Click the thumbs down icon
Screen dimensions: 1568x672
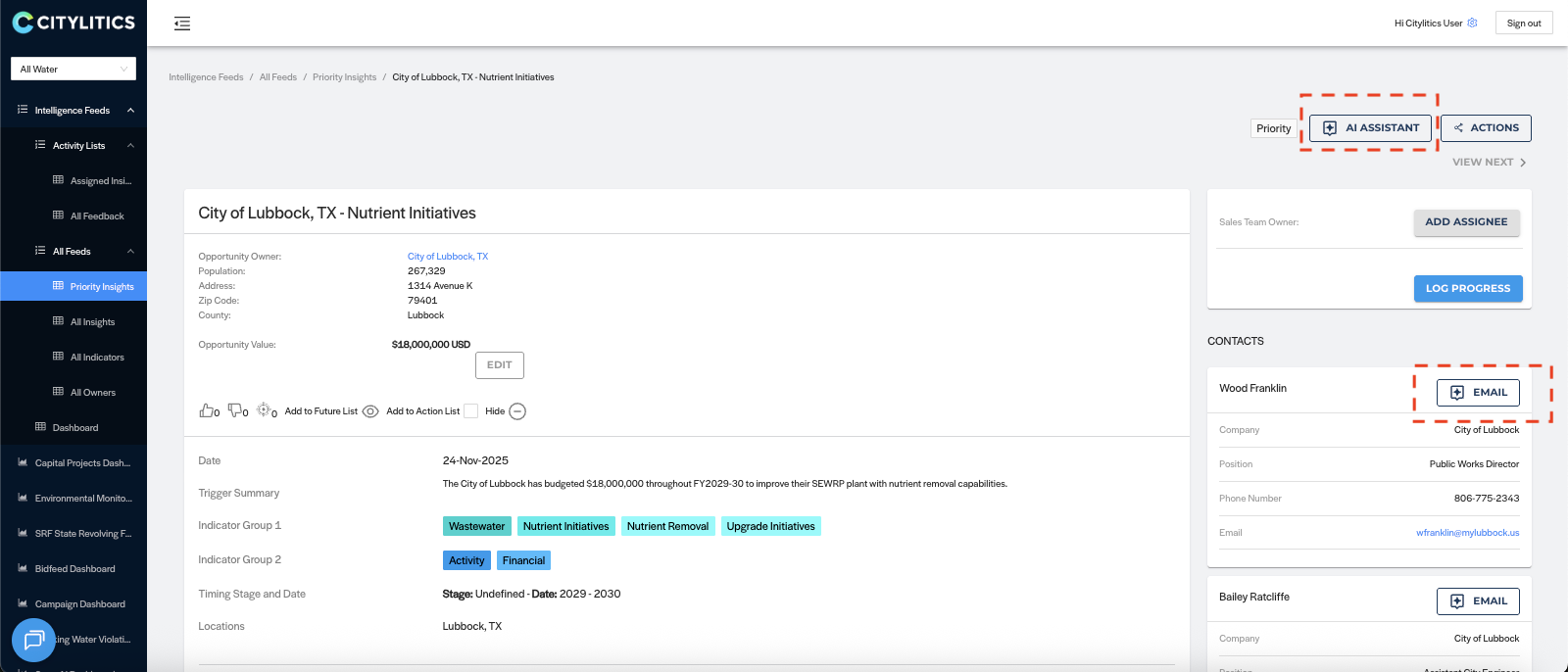[235, 410]
